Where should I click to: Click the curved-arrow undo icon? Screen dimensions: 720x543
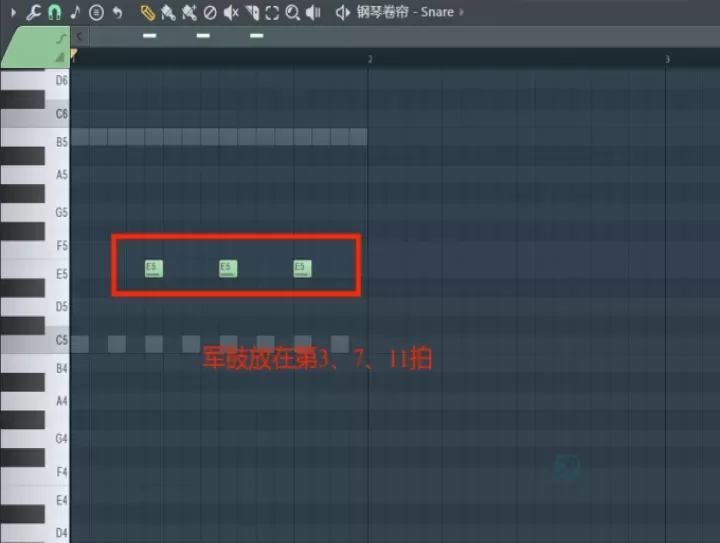tap(118, 12)
